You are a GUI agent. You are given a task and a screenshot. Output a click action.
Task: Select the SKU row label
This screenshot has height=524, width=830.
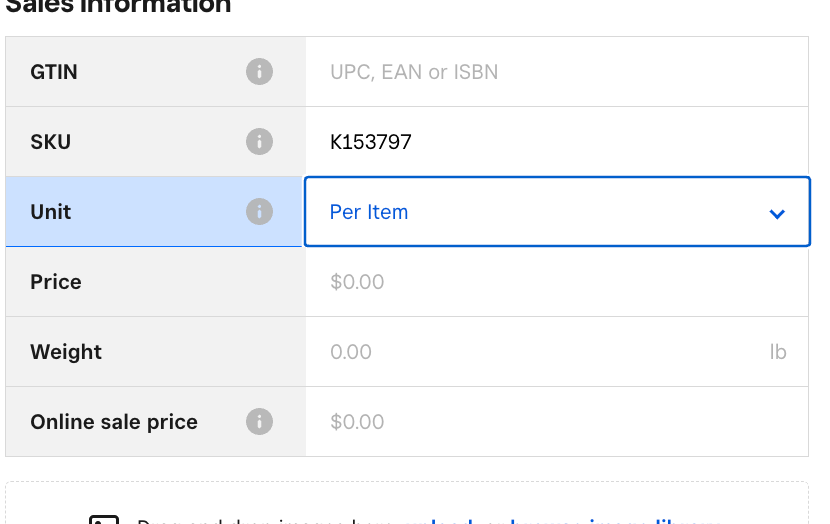coord(51,142)
